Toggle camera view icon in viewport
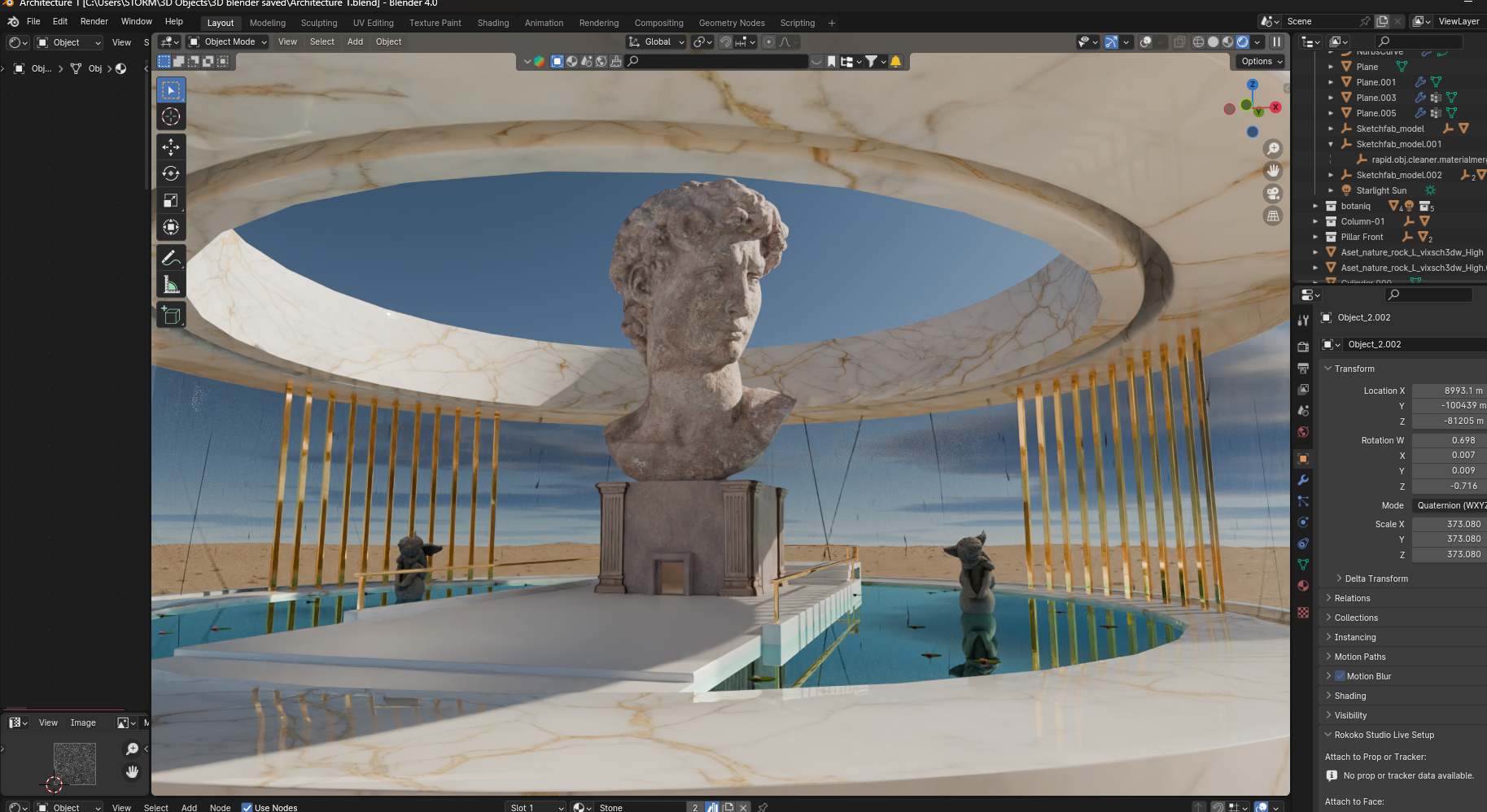This screenshot has width=1487, height=812. pos(1273,194)
